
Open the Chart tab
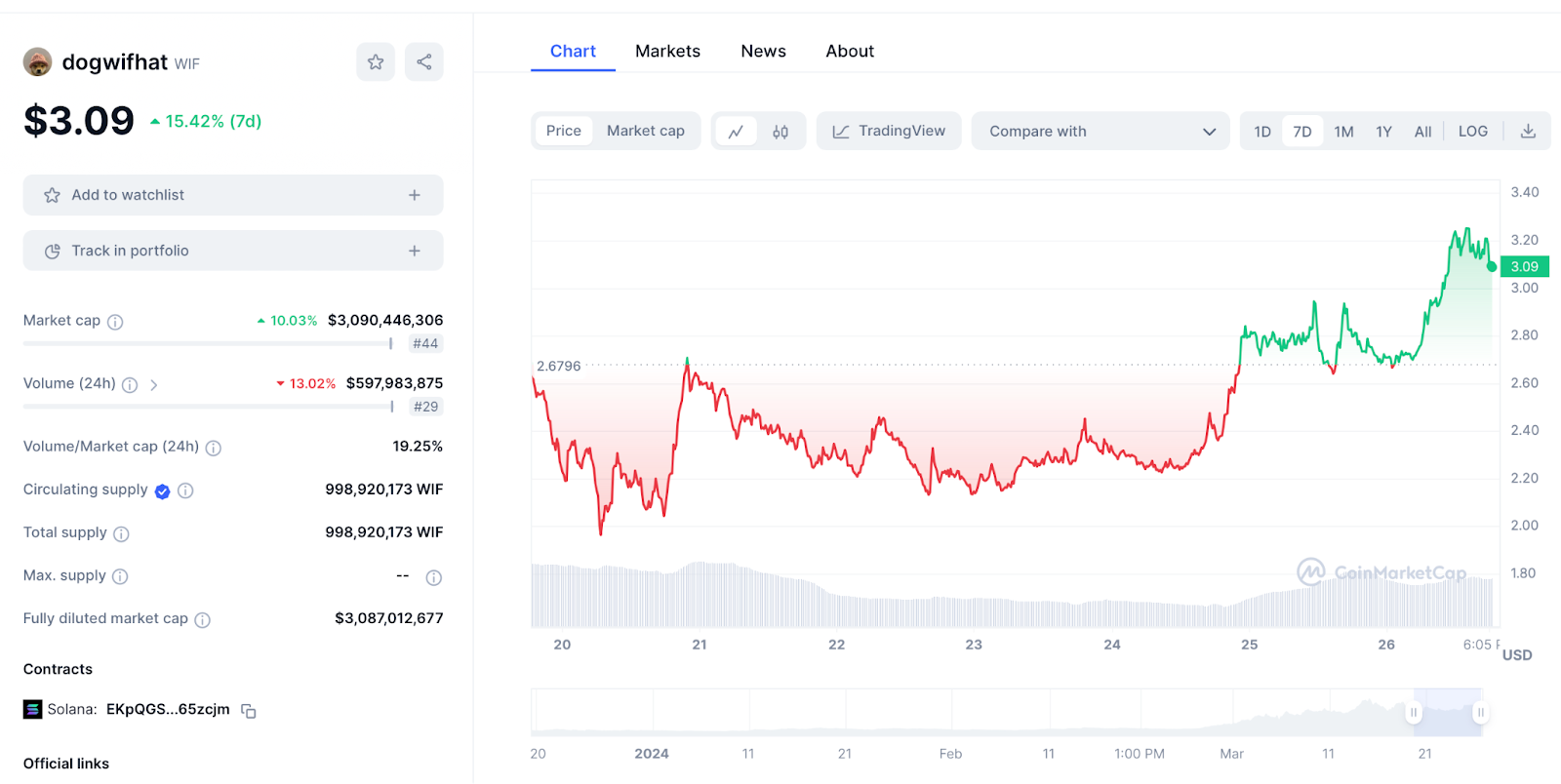573,52
